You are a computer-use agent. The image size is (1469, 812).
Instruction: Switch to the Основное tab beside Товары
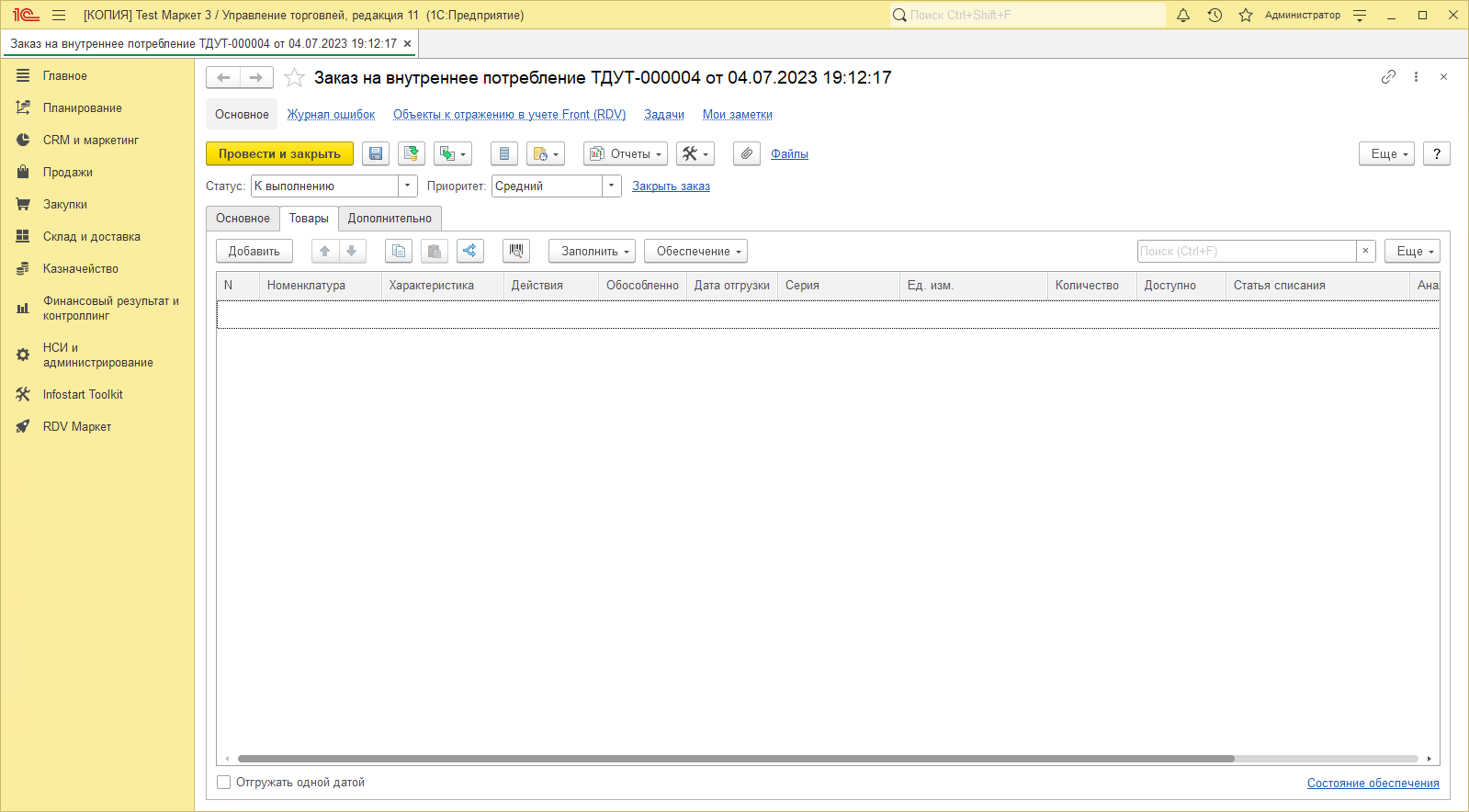243,219
